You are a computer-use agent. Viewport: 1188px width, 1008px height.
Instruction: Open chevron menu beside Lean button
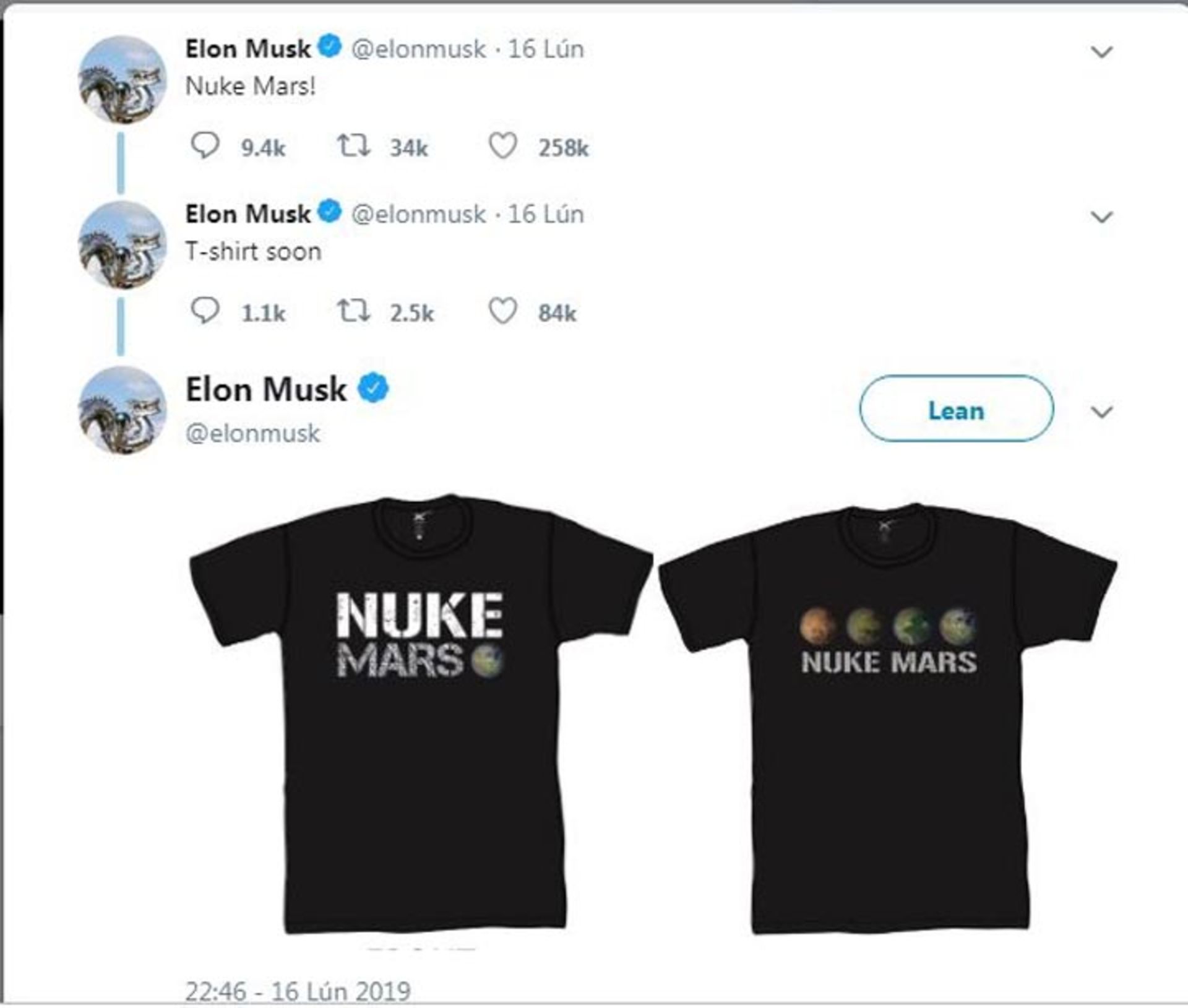pos(1101,412)
